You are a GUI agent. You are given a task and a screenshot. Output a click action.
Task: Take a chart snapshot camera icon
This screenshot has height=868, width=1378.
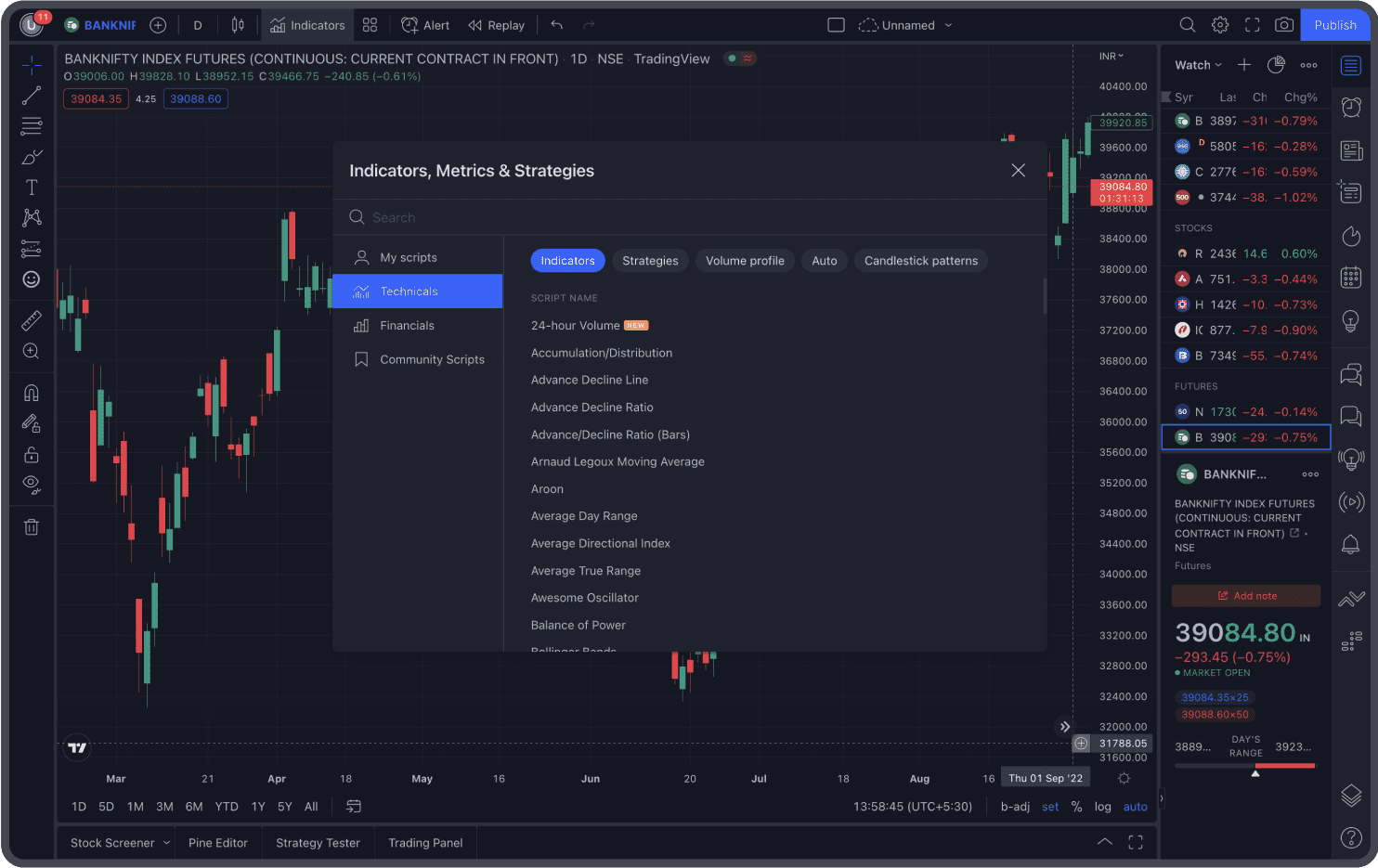click(x=1284, y=25)
